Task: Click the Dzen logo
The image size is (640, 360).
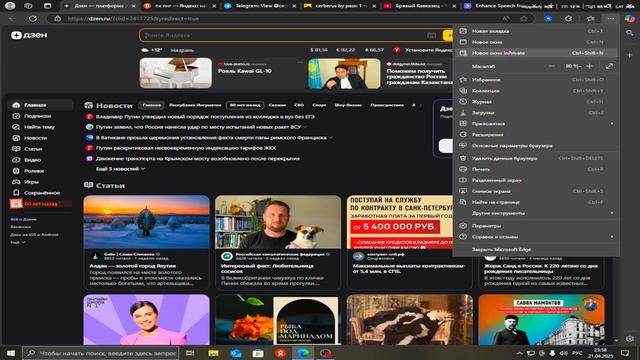Action: pyautogui.click(x=29, y=36)
